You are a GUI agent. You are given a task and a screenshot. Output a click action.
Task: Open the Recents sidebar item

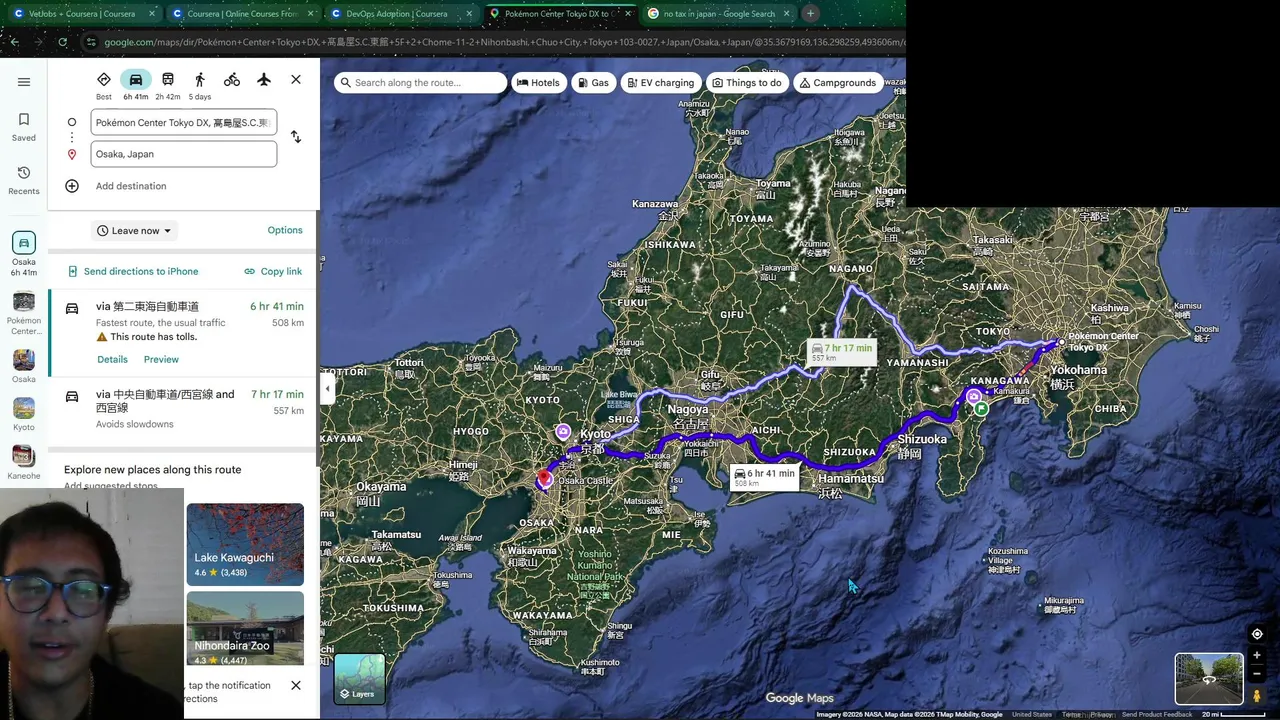point(24,180)
